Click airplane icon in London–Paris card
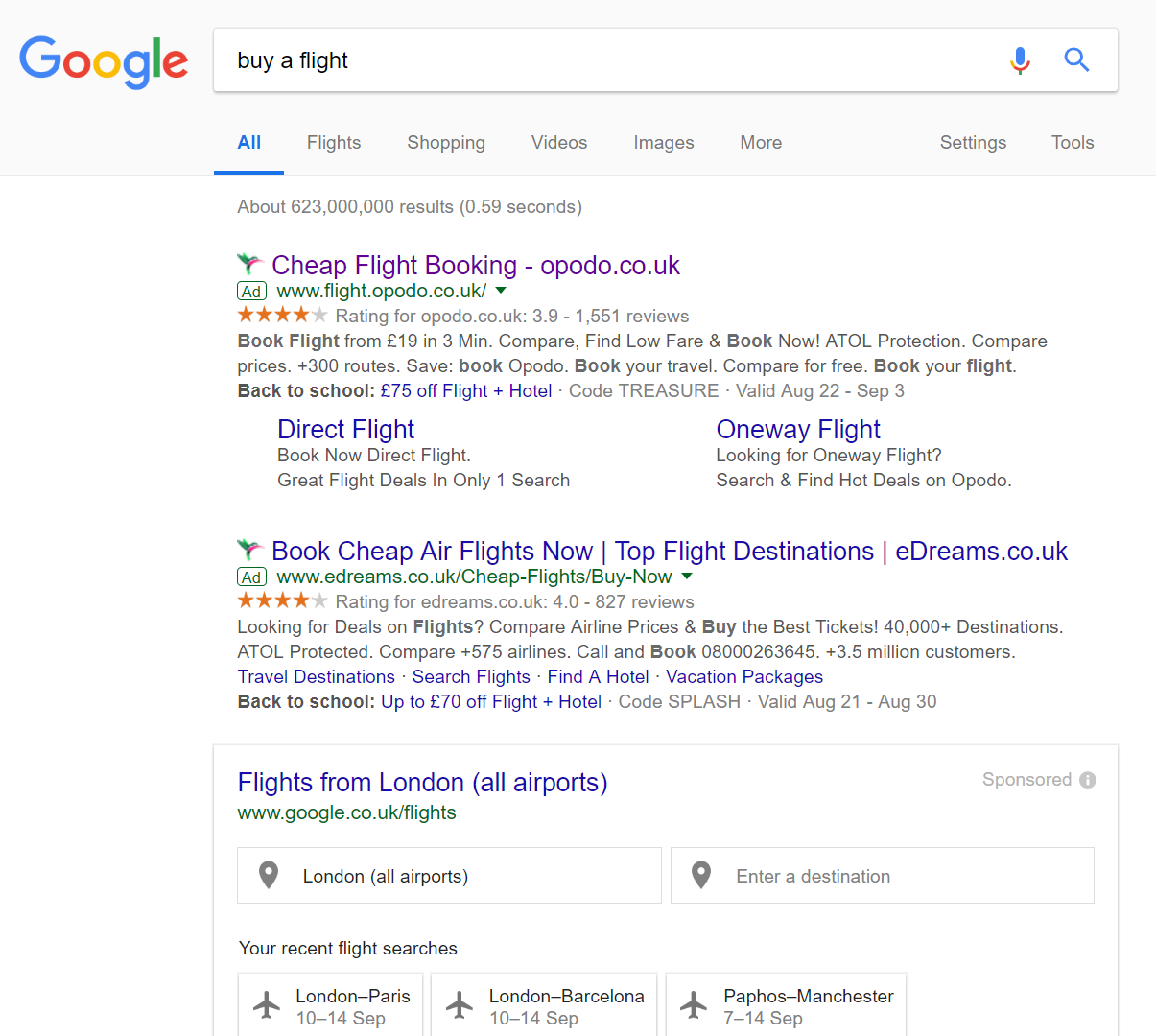The image size is (1156, 1036). 267,1005
